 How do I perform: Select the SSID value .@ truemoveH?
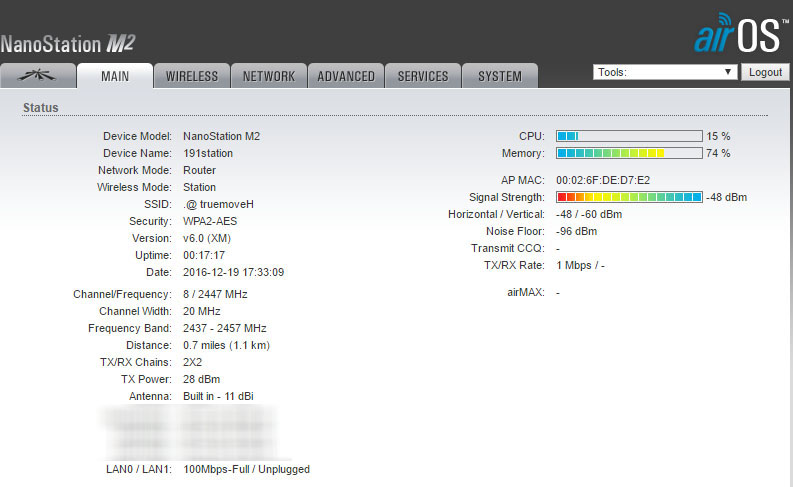(218, 204)
